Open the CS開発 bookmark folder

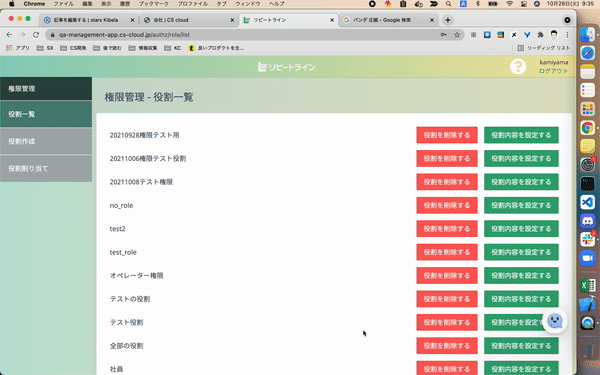[x=73, y=48]
